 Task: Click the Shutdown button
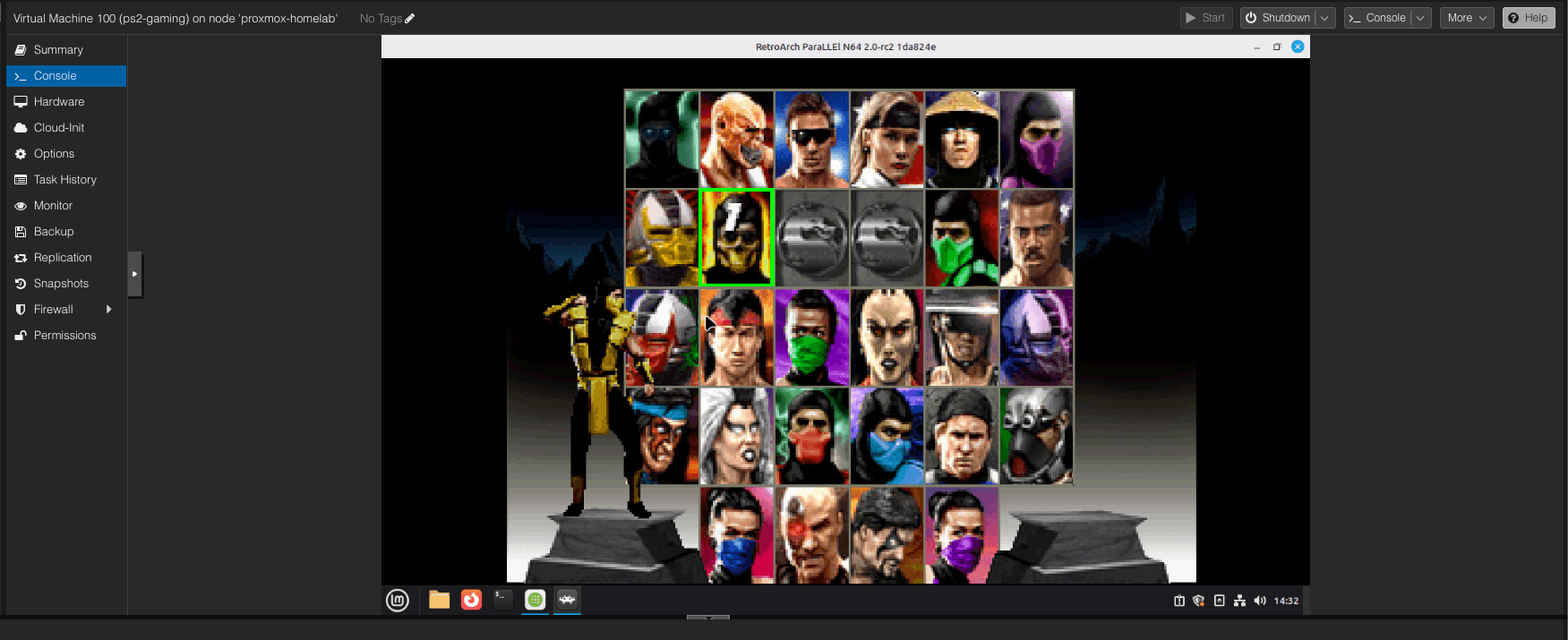1278,18
